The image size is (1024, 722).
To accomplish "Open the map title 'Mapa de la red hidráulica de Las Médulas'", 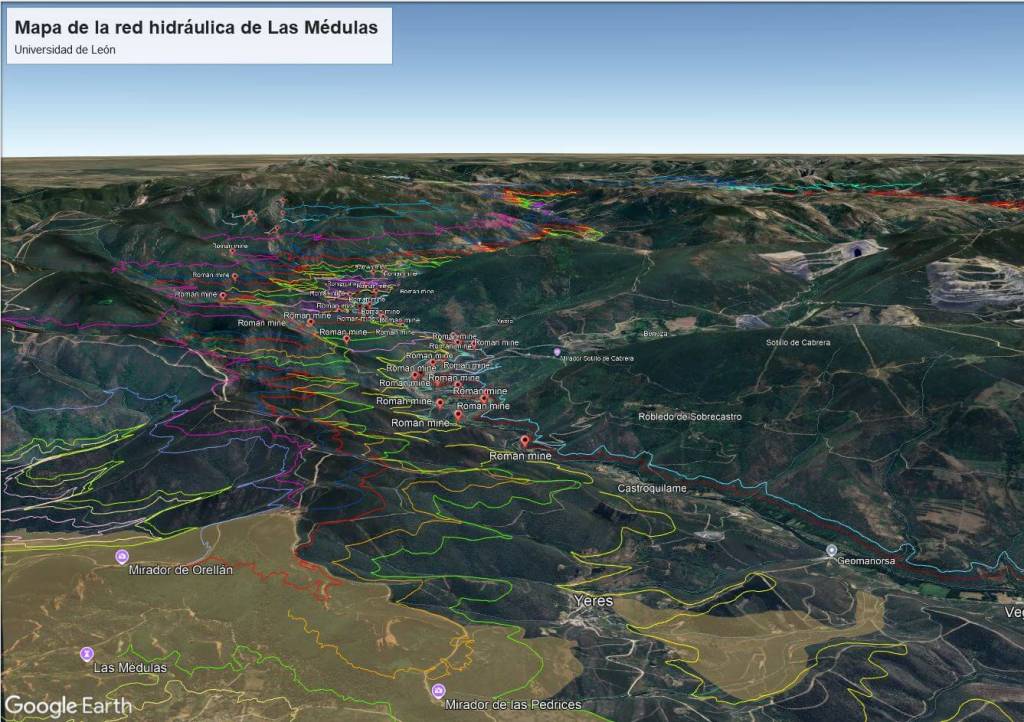I will point(197,28).
